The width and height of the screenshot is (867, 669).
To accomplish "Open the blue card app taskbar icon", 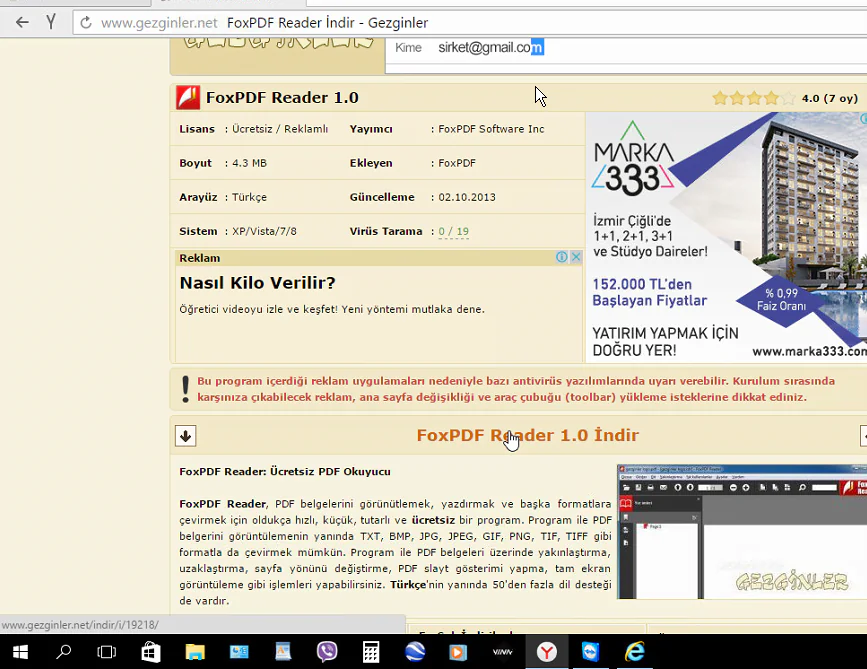I will [x=239, y=652].
